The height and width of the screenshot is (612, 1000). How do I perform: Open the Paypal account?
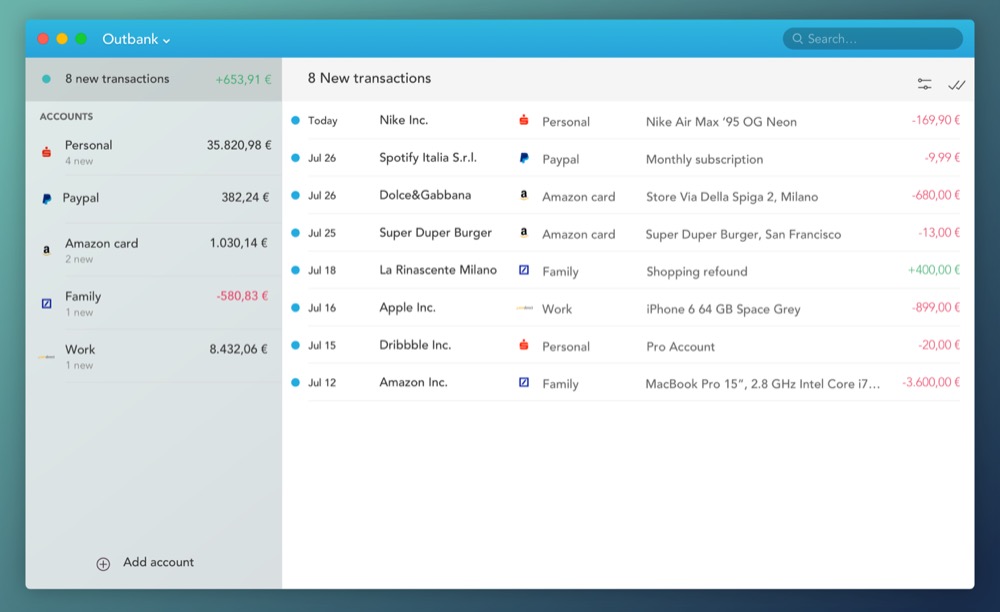(154, 198)
